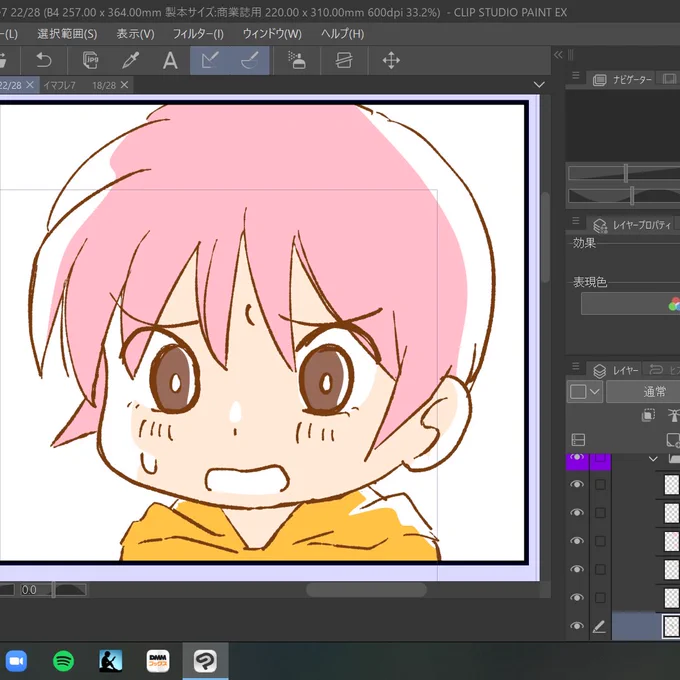The height and width of the screenshot is (680, 680).
Task: Toggle eye of layer directly above selected layer
Action: click(x=577, y=598)
